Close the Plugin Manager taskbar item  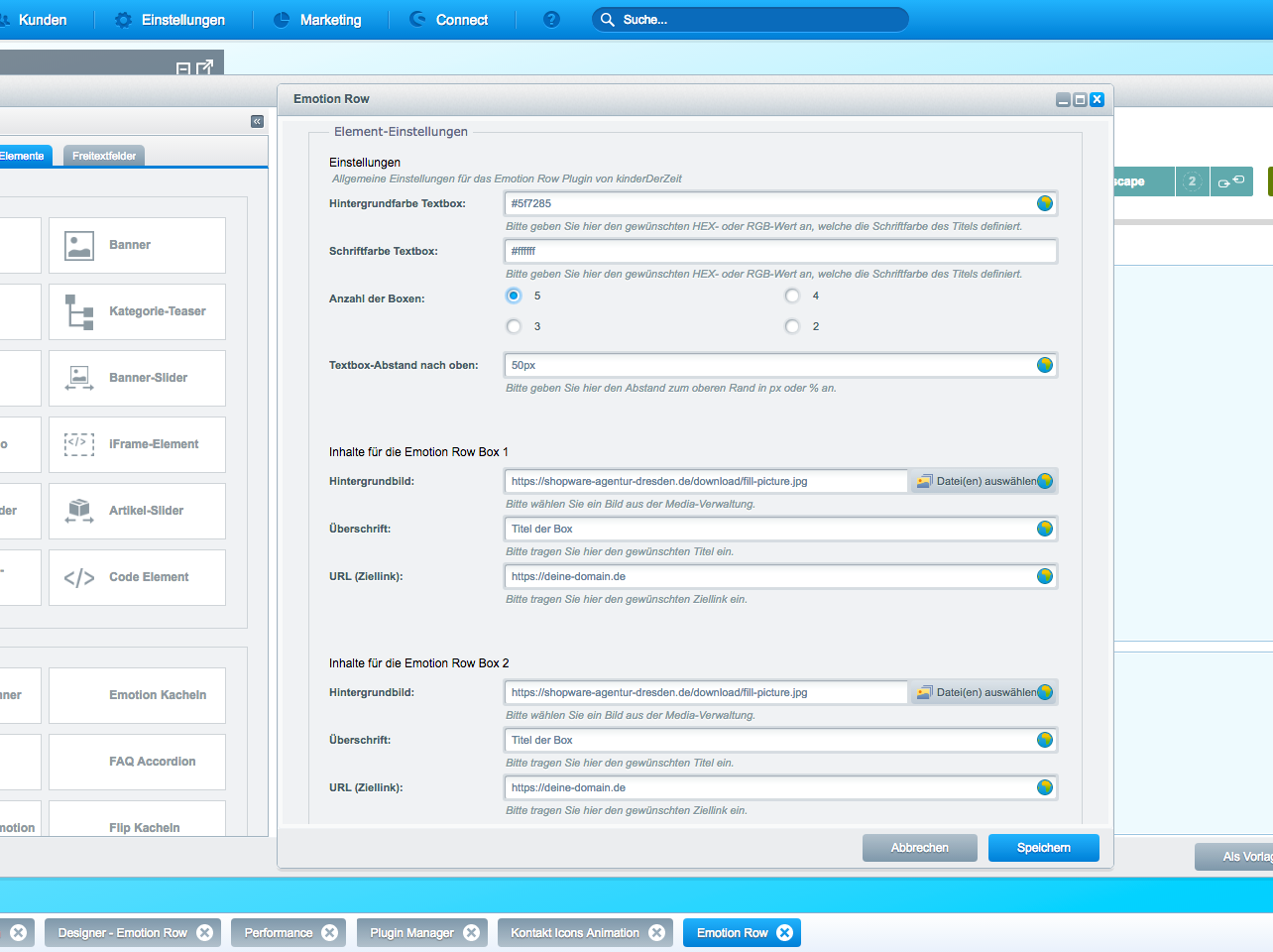coord(472,932)
